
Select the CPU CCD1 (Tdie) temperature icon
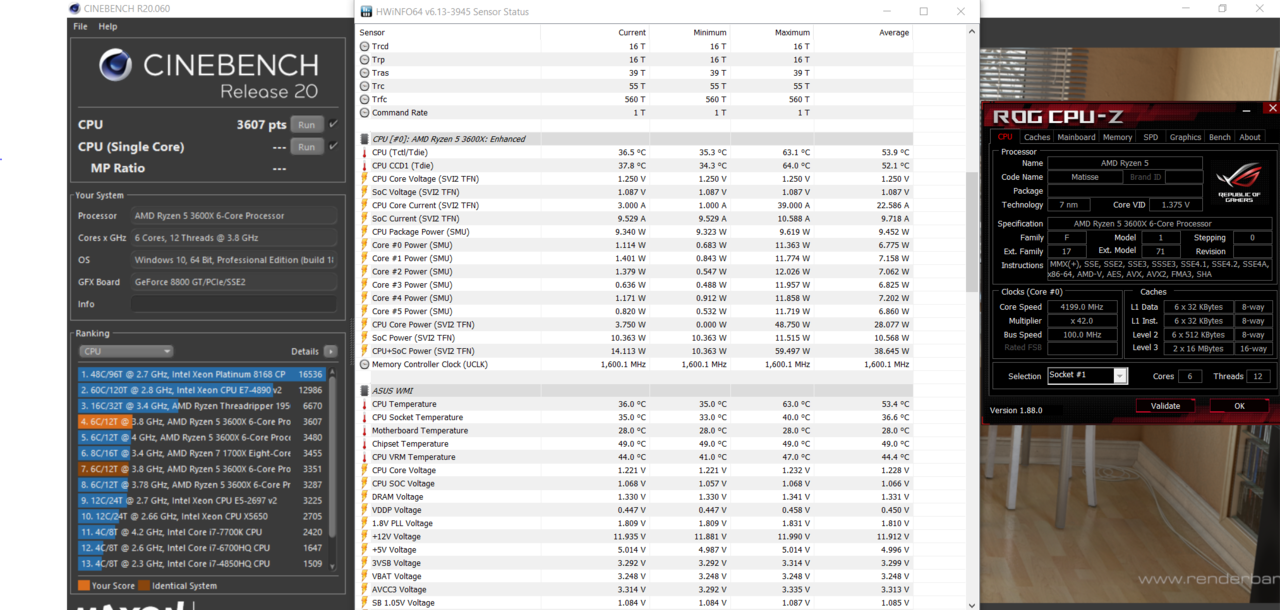pos(364,166)
